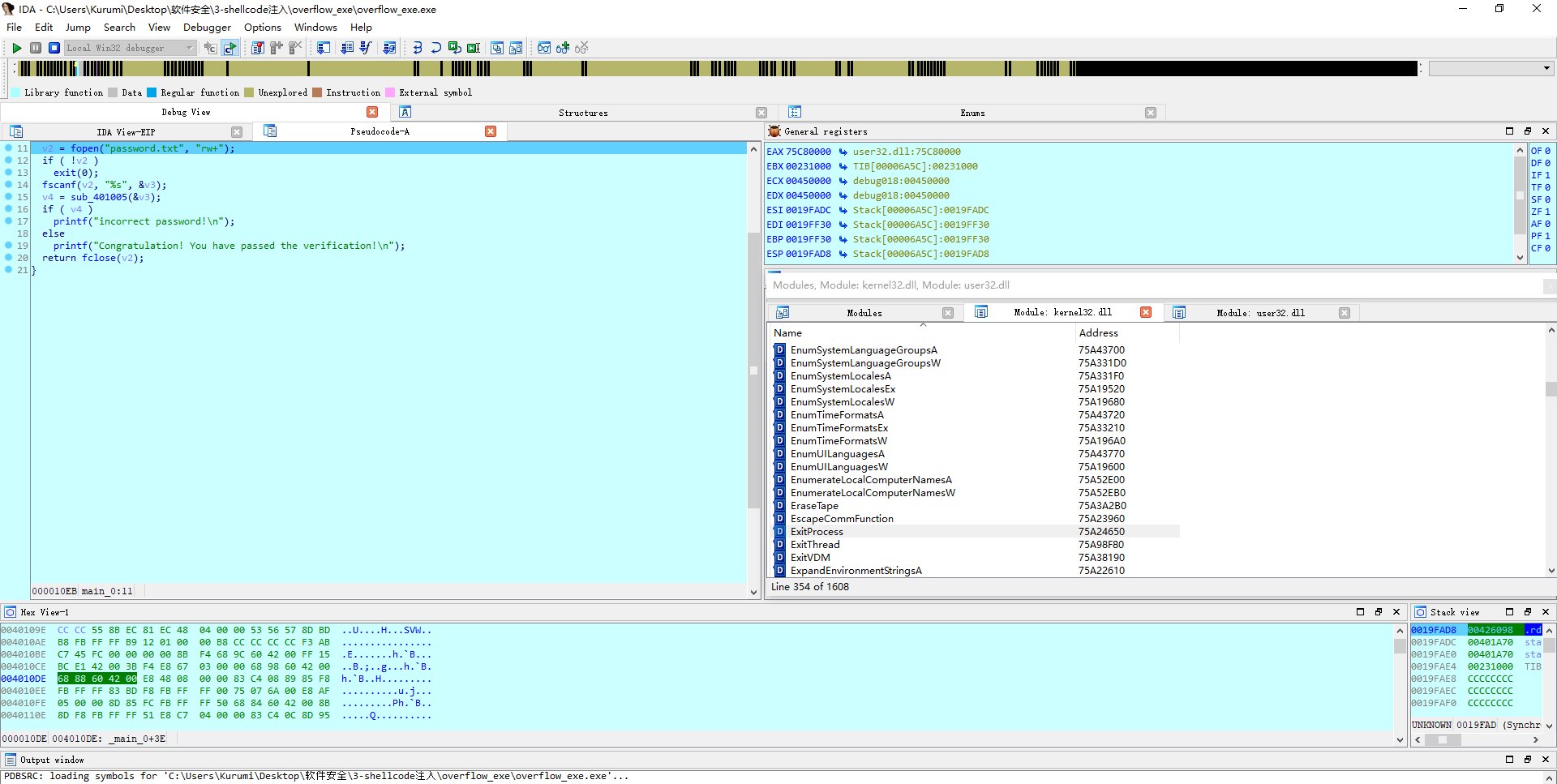Click the tiled windows toolbar icon
Viewport: 1557px width, 784px height.
tap(516, 48)
